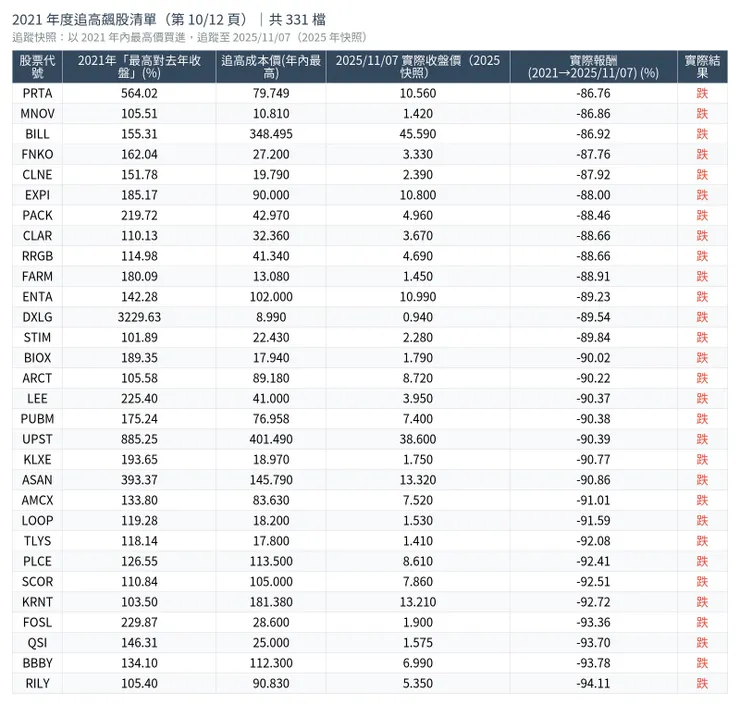The height and width of the screenshot is (706, 740).
Task: Select the SCOR ticker cell
Action: [37, 581]
